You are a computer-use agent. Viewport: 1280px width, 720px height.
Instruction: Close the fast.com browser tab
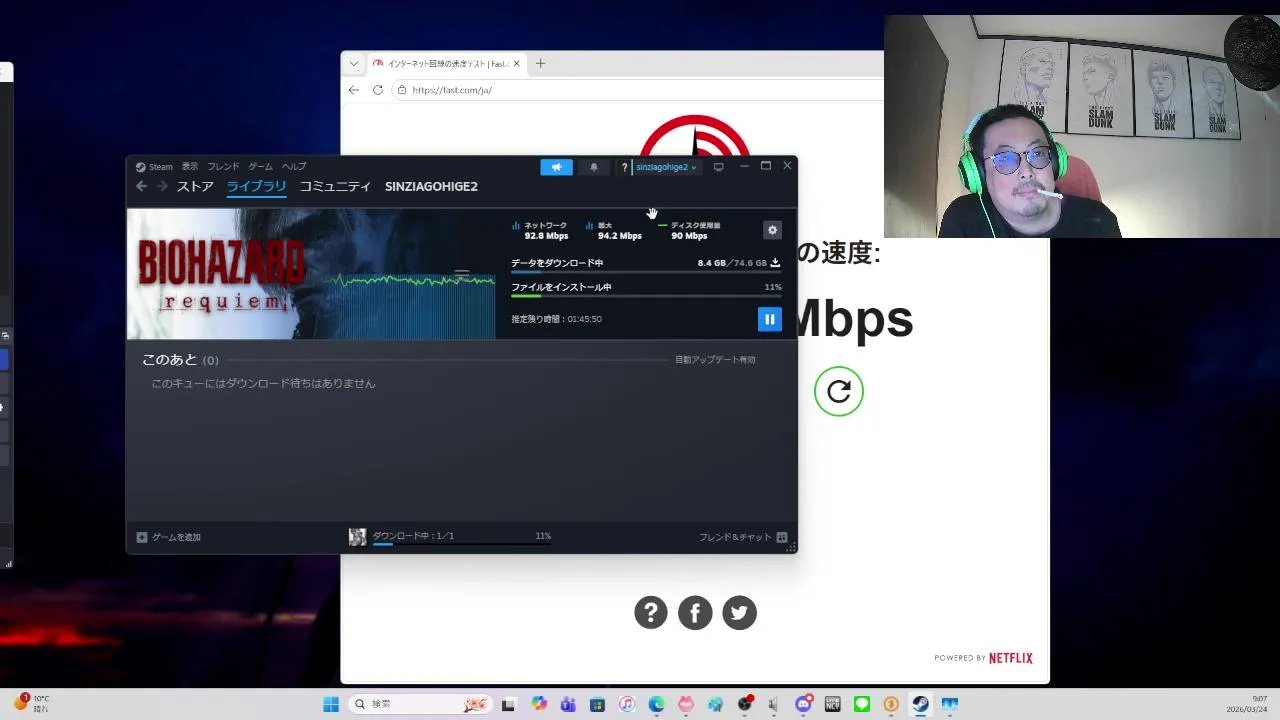tap(516, 63)
